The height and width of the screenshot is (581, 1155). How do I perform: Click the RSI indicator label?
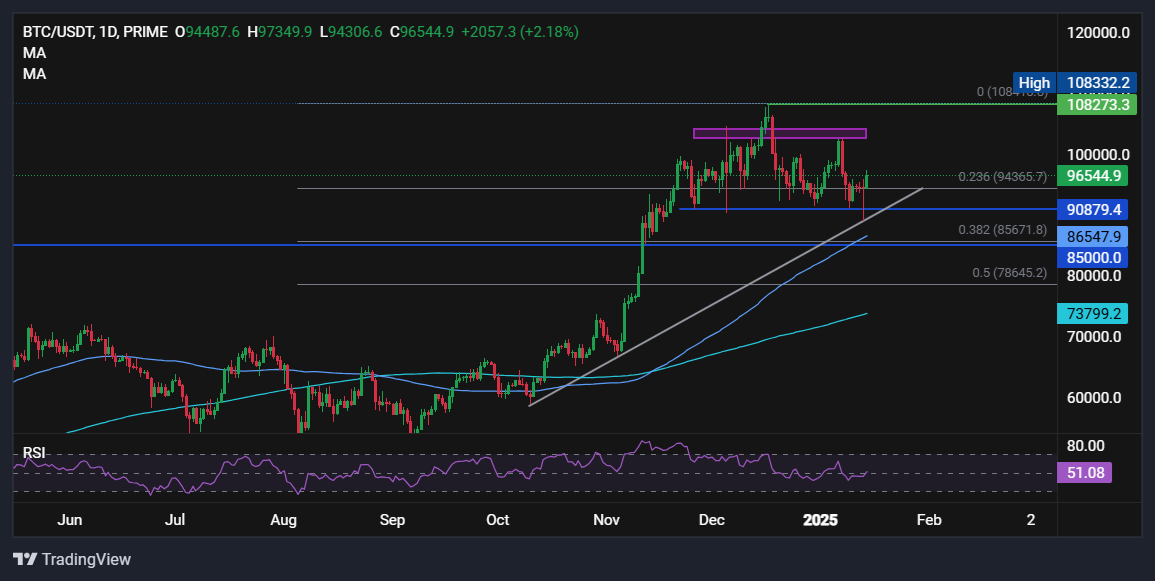34,452
